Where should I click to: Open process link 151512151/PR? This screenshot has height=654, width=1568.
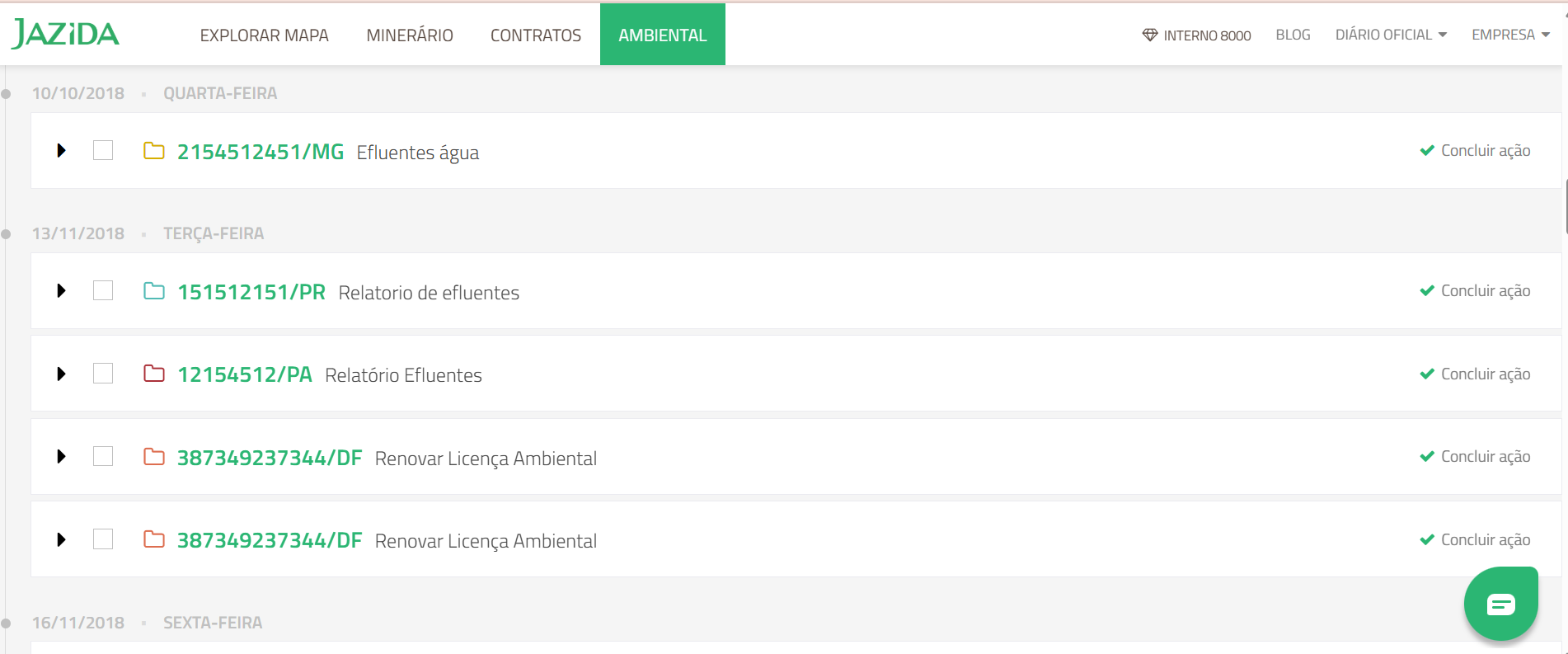coord(251,292)
